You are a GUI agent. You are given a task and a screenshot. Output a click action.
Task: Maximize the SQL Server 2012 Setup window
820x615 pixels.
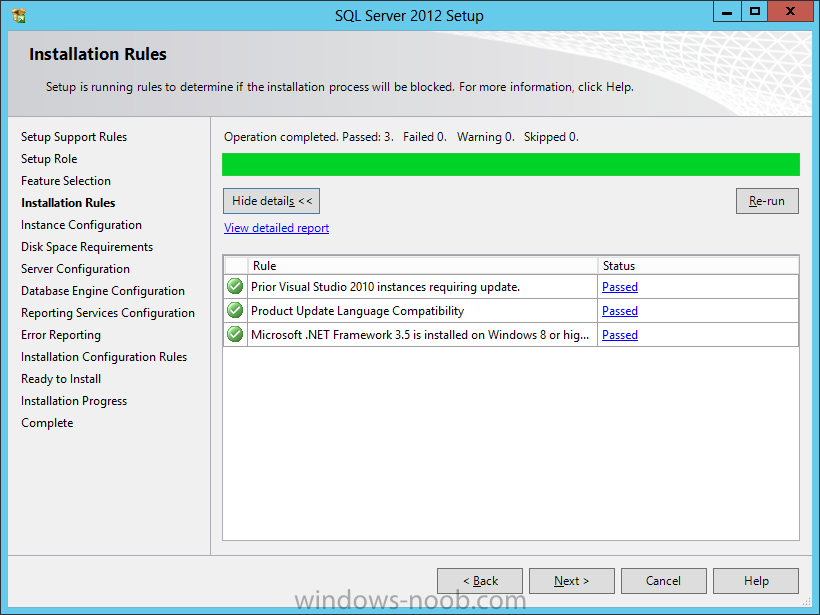pyautogui.click(x=755, y=12)
